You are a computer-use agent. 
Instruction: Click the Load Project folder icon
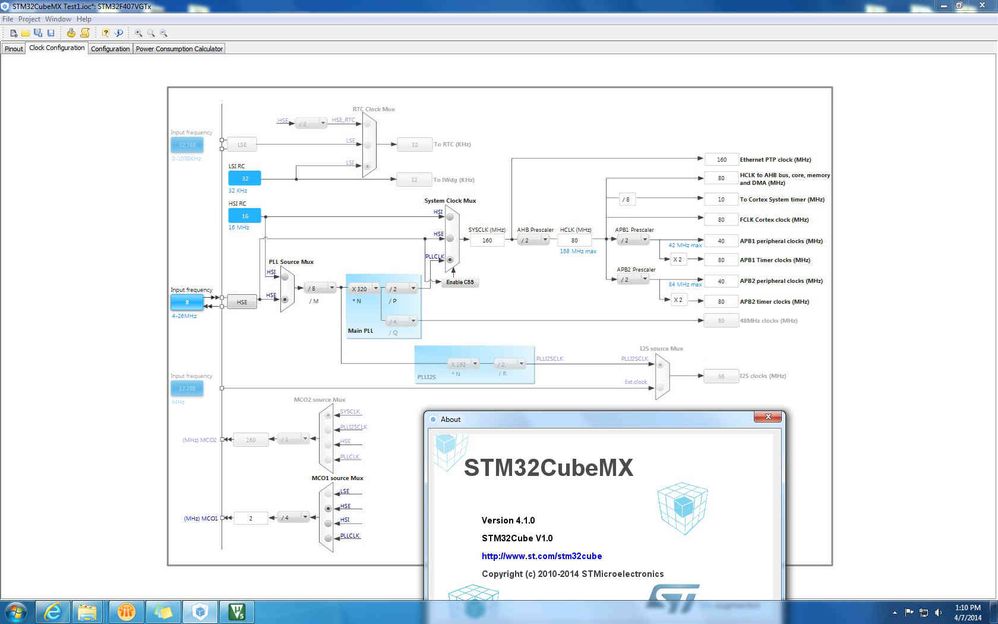[25, 32]
